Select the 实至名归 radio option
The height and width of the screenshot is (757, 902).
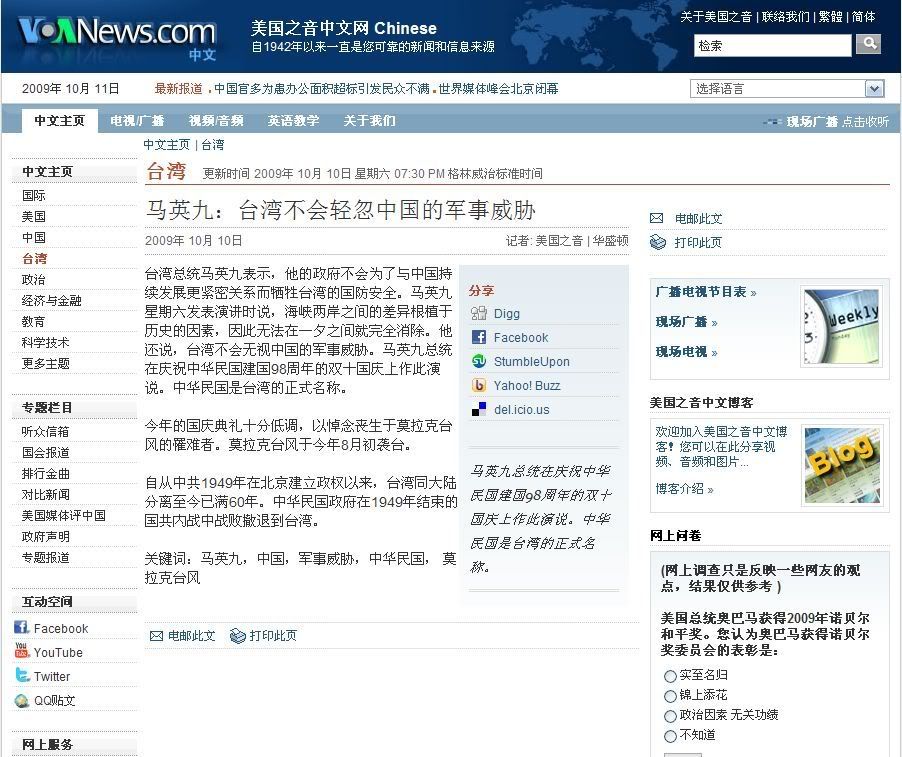[x=670, y=676]
